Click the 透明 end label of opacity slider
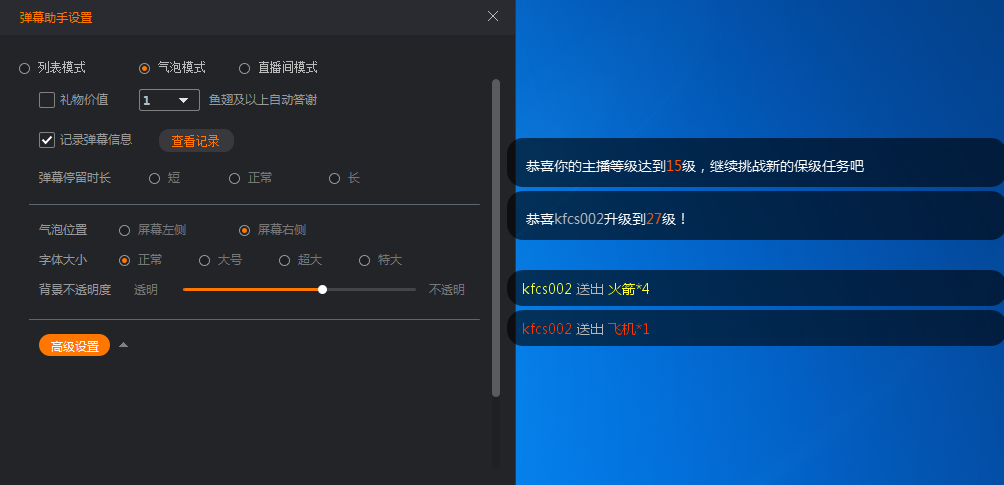The height and width of the screenshot is (485, 1004). click(x=145, y=290)
